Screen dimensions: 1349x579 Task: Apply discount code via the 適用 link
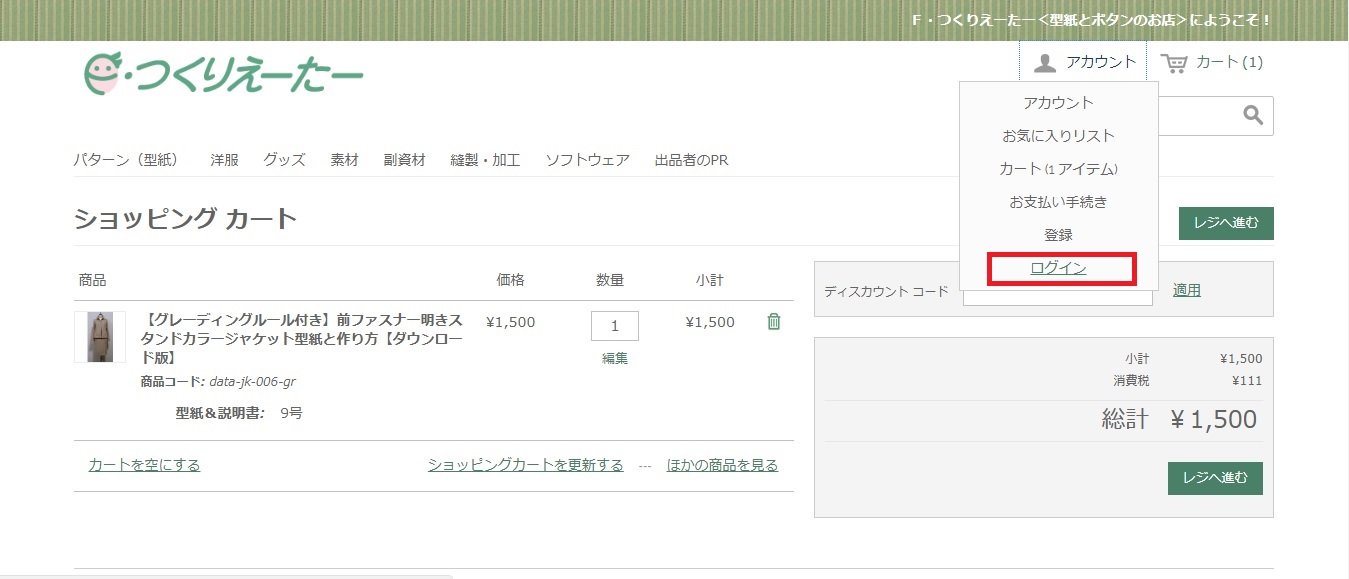click(1186, 290)
